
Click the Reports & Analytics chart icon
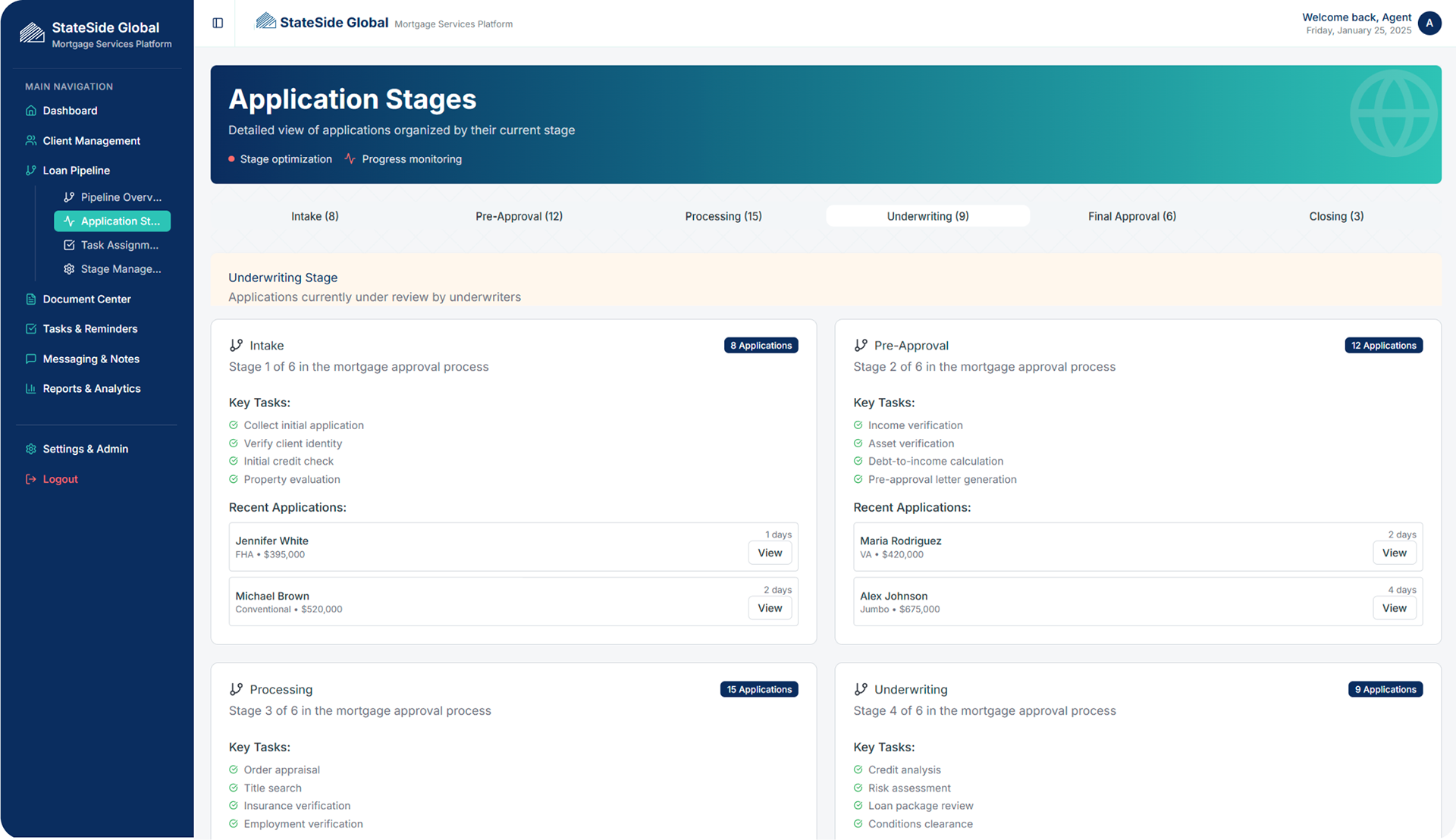coord(30,389)
